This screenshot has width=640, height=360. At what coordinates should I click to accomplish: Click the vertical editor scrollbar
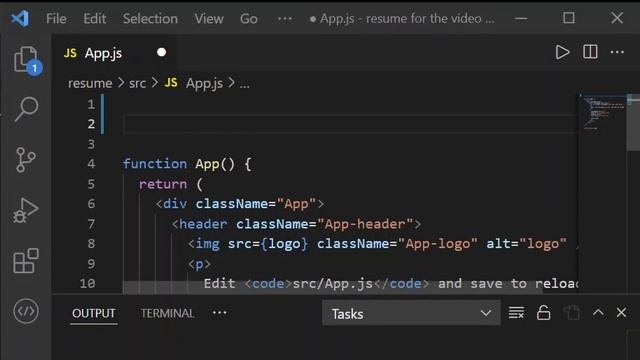633,122
